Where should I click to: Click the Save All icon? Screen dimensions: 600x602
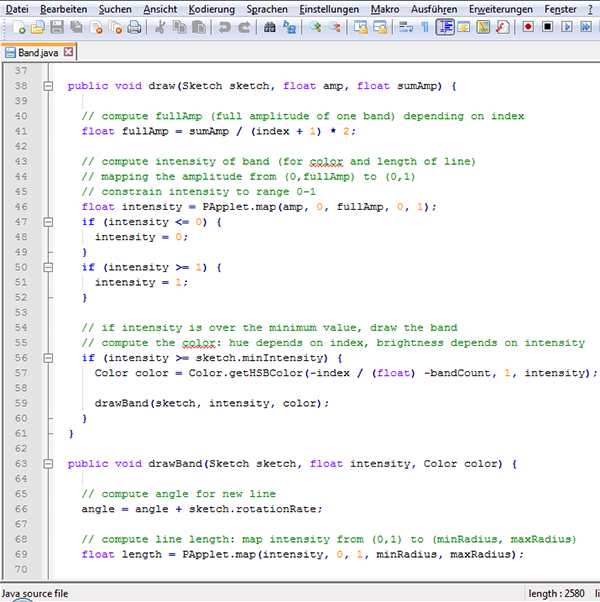click(x=76, y=27)
